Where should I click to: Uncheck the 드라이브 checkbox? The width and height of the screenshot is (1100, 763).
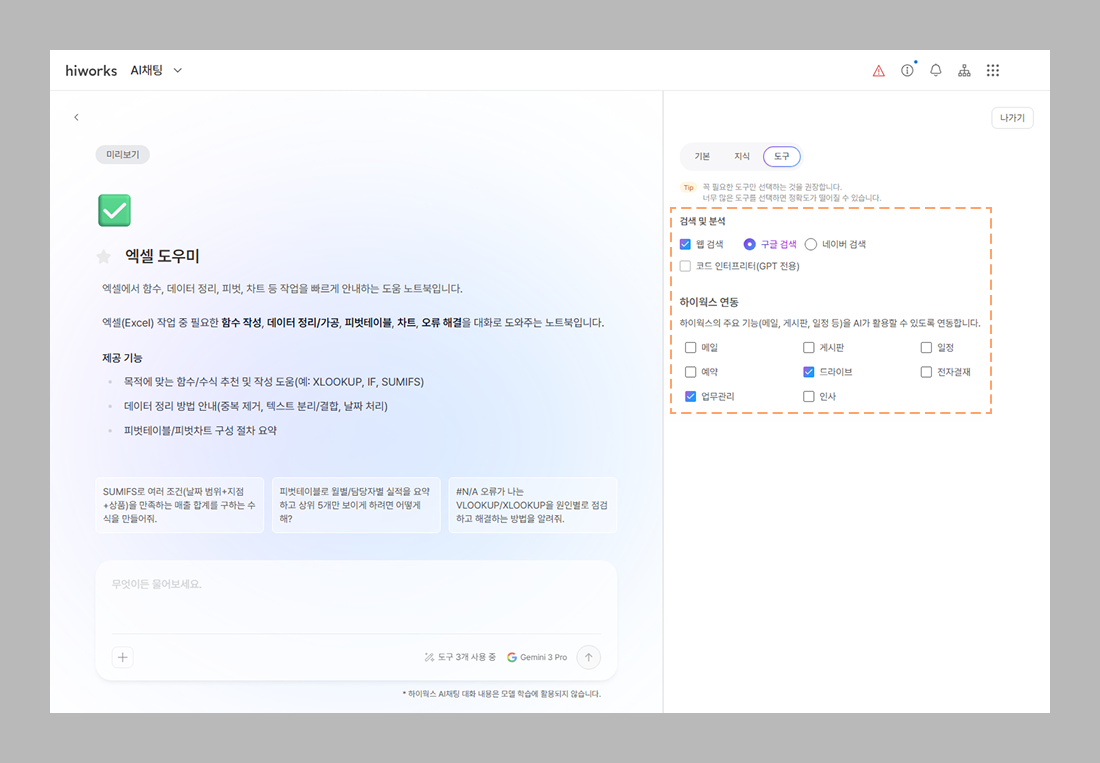(809, 372)
